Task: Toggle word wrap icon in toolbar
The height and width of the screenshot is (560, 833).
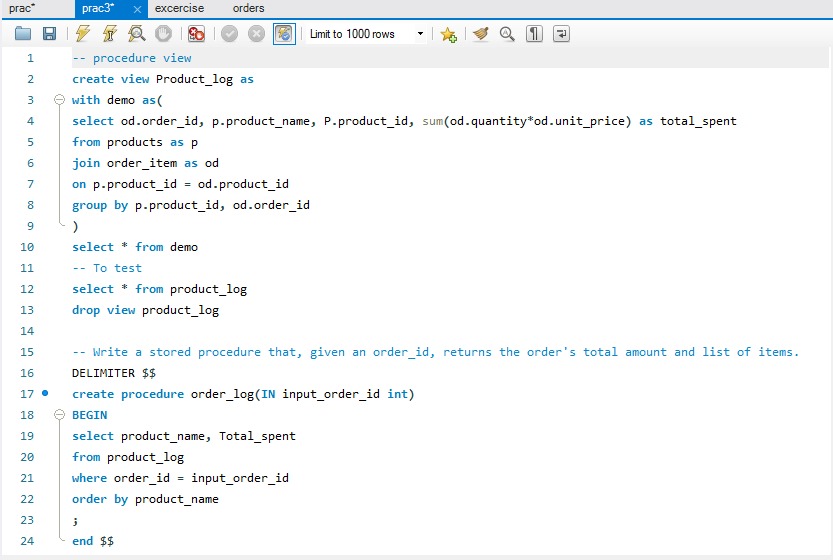Action: click(x=561, y=34)
